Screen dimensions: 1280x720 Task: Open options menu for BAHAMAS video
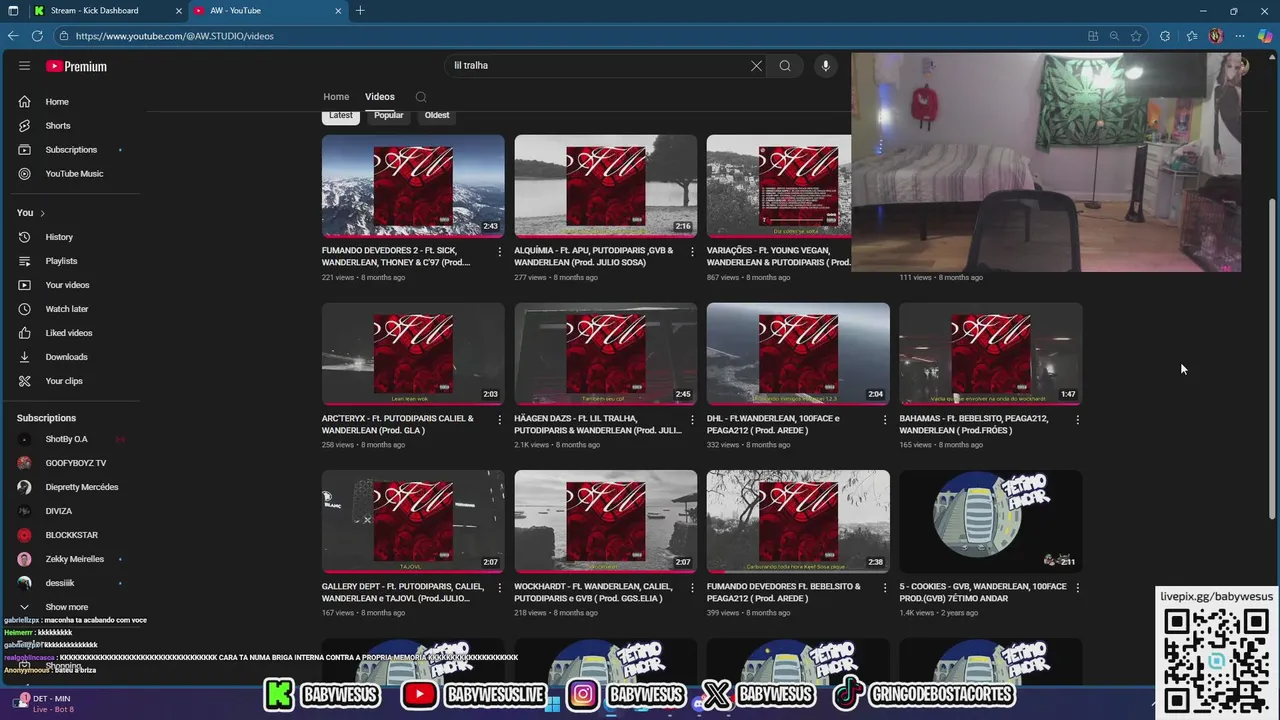pyautogui.click(x=1077, y=420)
